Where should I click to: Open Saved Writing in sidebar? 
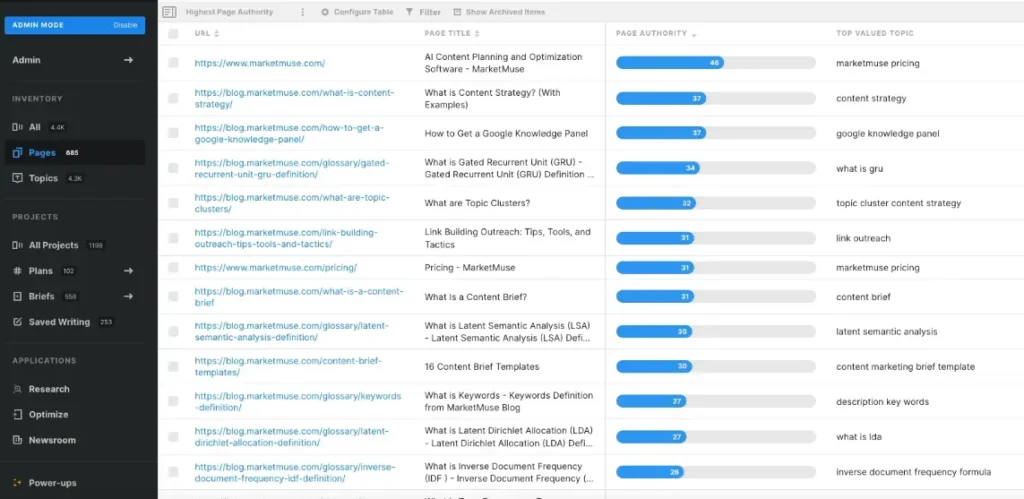(x=59, y=322)
